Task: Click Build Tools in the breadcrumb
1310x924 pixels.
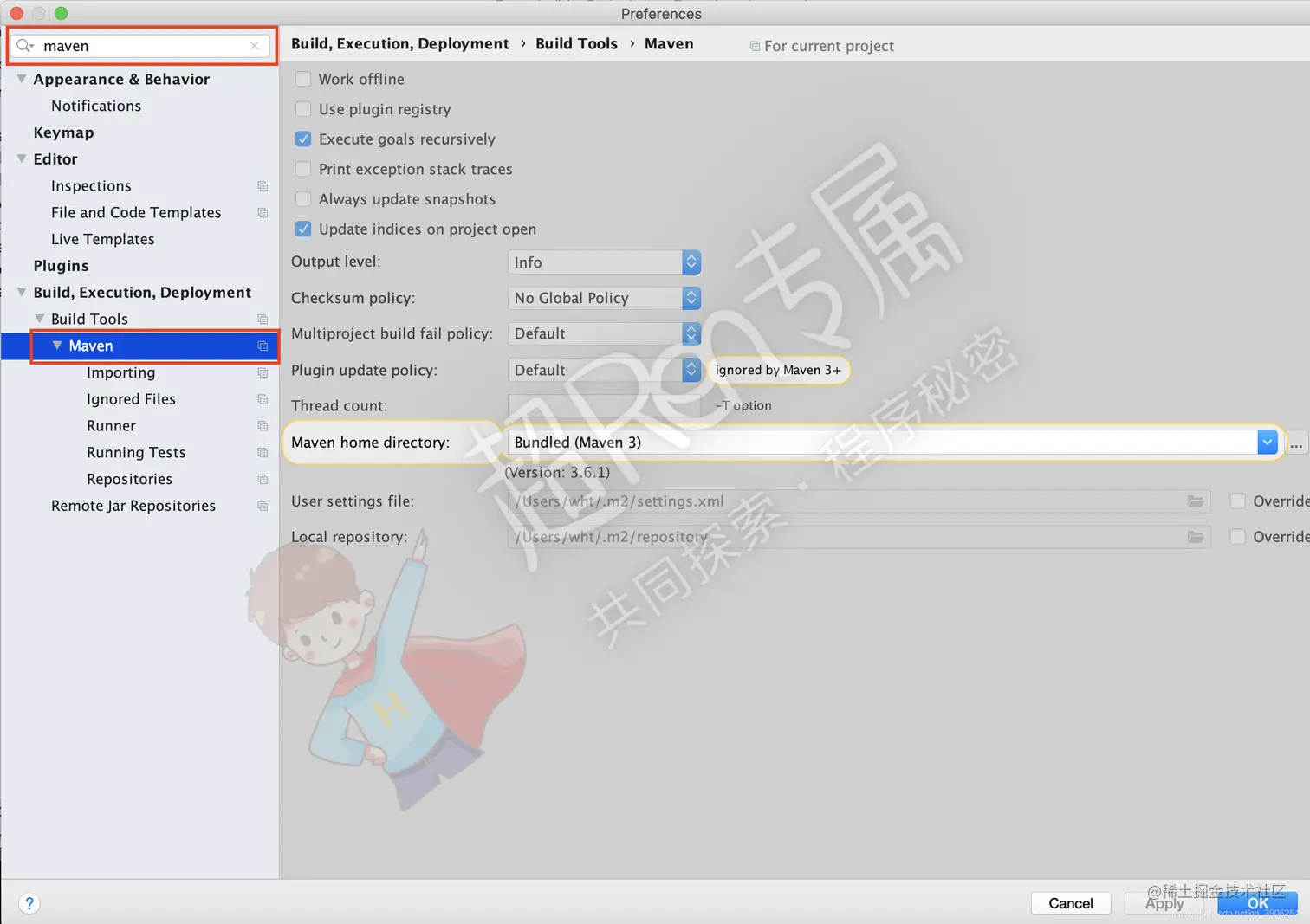Action: [576, 44]
